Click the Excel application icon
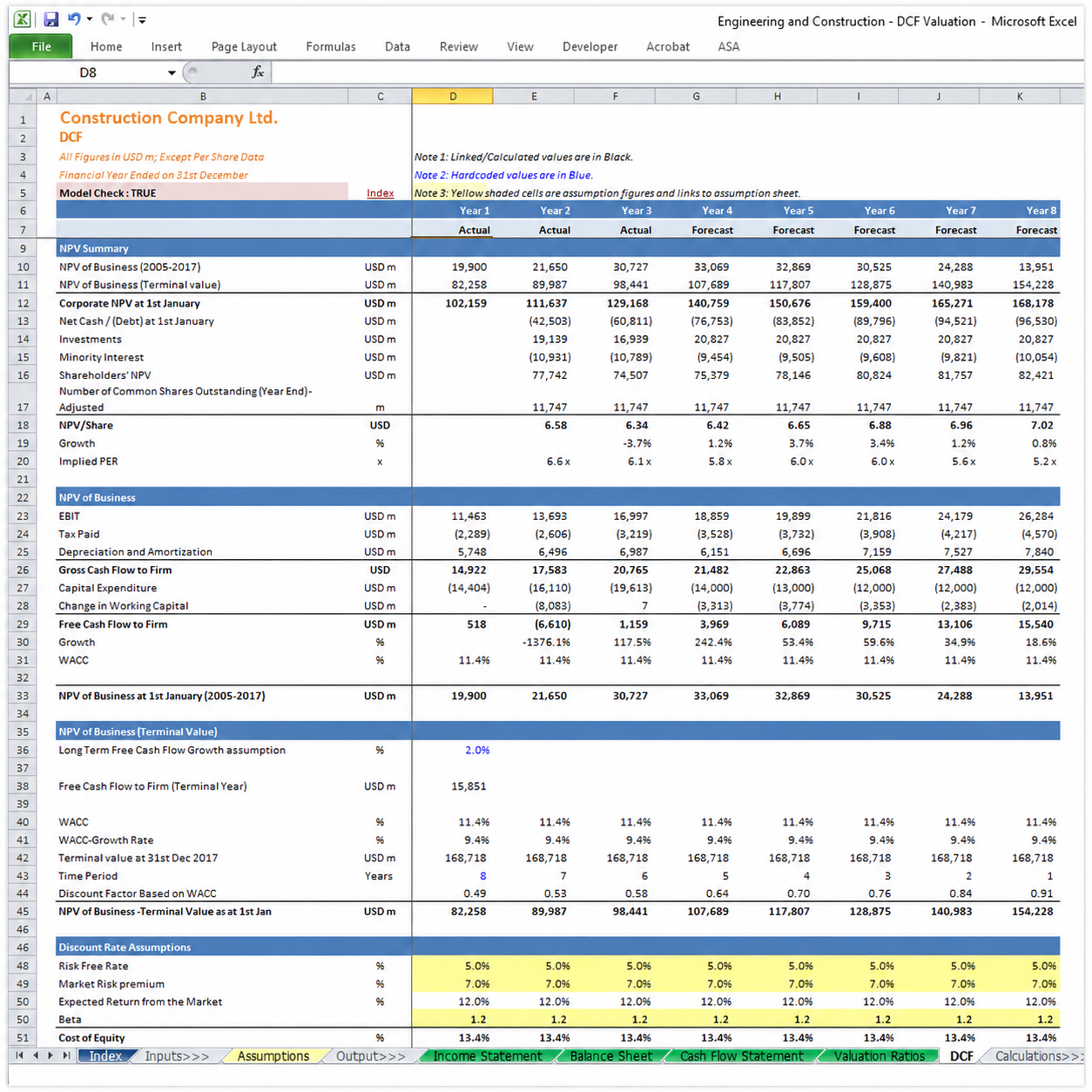The width and height of the screenshot is (1092, 1092). pyautogui.click(x=23, y=19)
